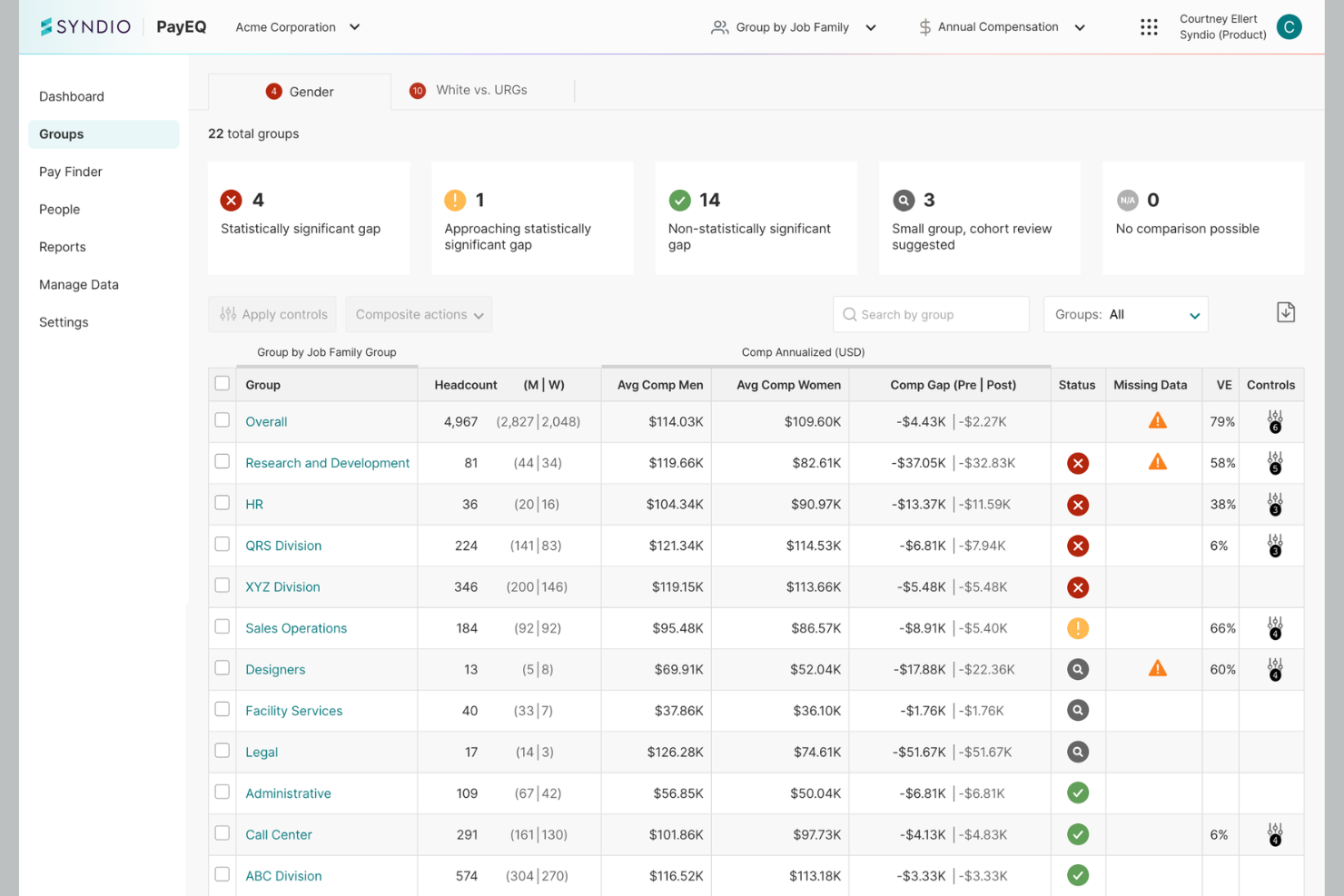
Task: Click missing data warning for Designers
Action: click(x=1157, y=668)
